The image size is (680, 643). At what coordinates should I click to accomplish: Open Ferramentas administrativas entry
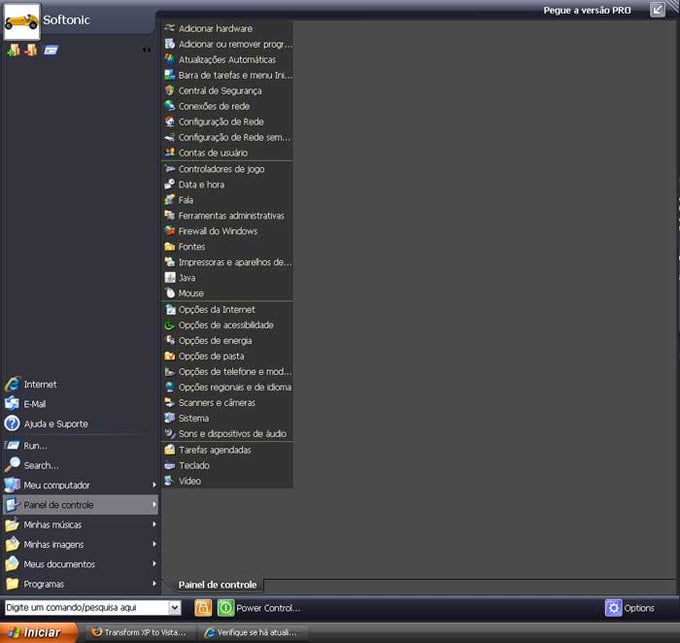tap(228, 215)
